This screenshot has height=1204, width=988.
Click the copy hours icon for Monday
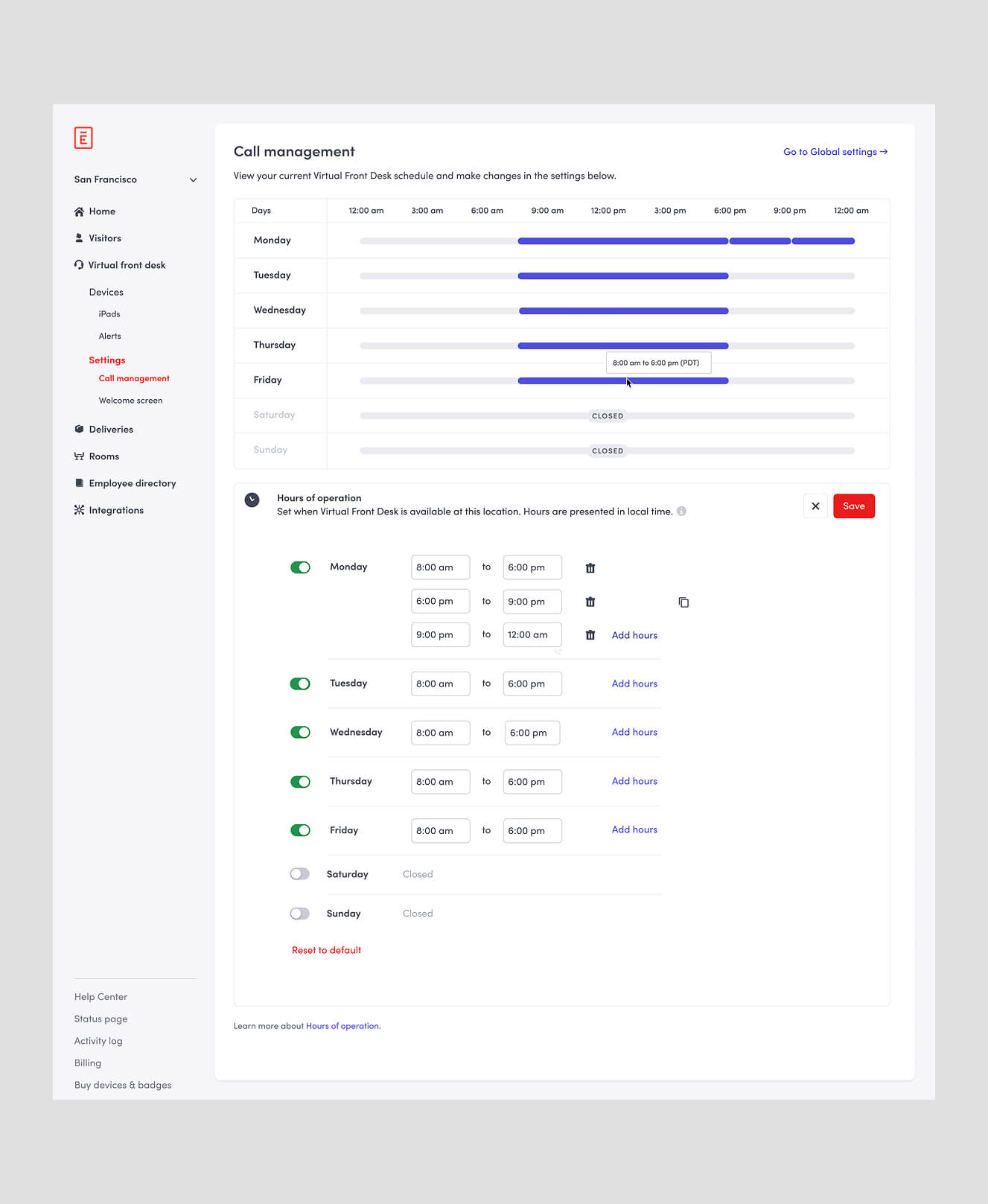[683, 602]
